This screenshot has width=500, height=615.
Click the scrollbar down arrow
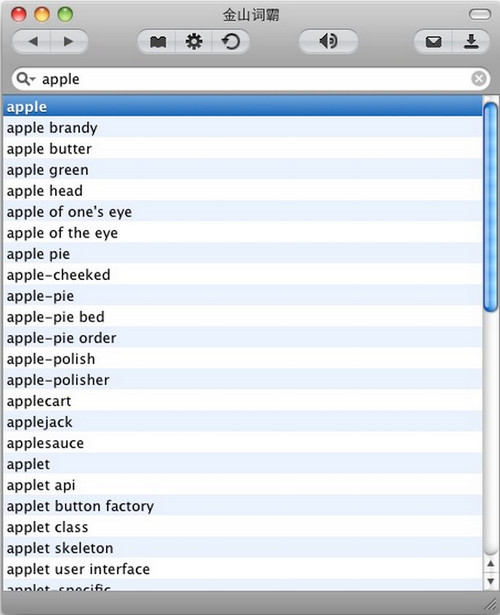491,581
